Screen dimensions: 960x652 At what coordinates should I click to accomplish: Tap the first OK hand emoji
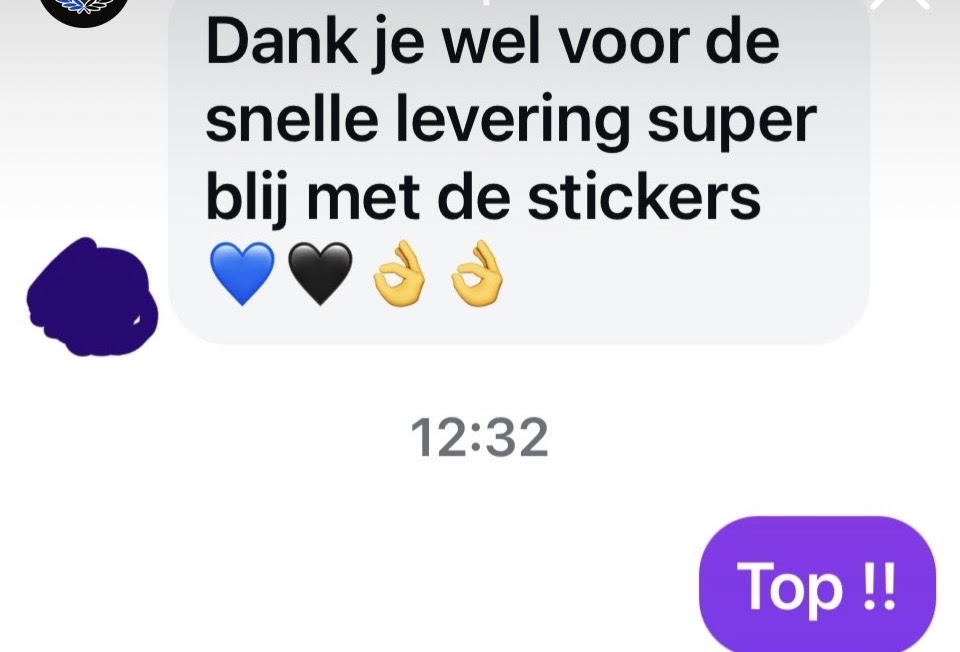pyautogui.click(x=399, y=273)
